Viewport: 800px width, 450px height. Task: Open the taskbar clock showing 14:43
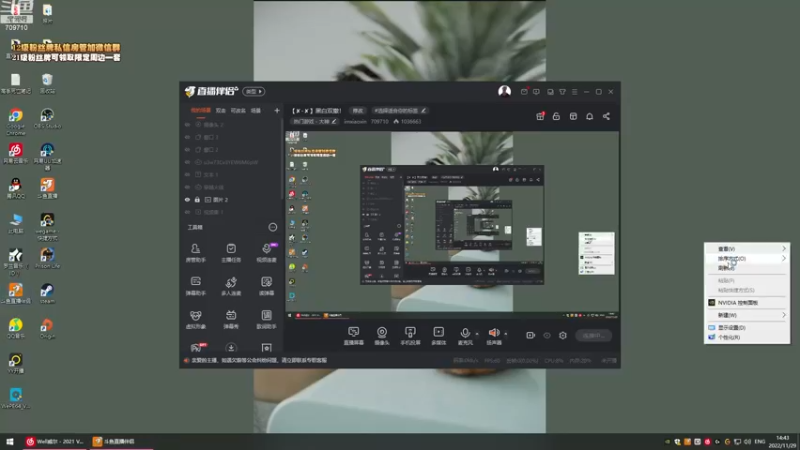[x=782, y=442]
